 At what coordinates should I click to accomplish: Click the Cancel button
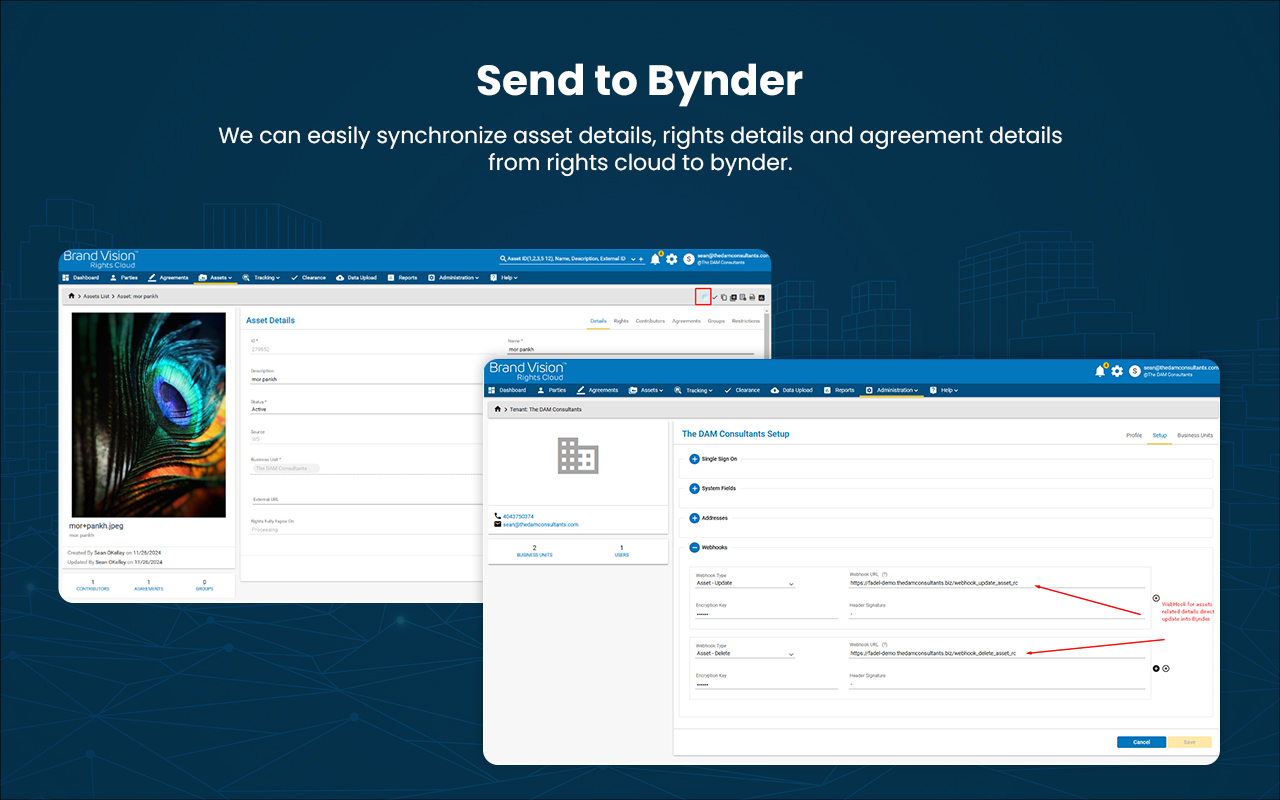(1141, 742)
